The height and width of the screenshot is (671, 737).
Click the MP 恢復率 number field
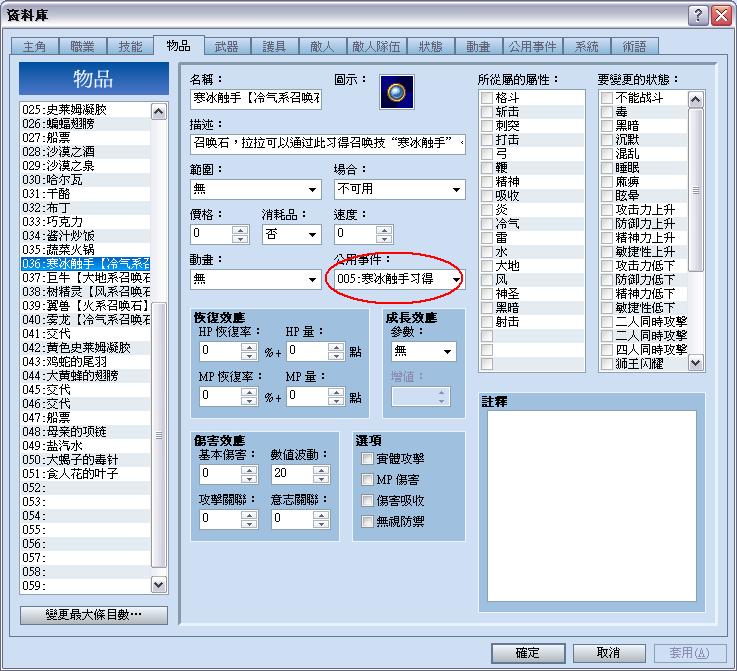[x=220, y=396]
